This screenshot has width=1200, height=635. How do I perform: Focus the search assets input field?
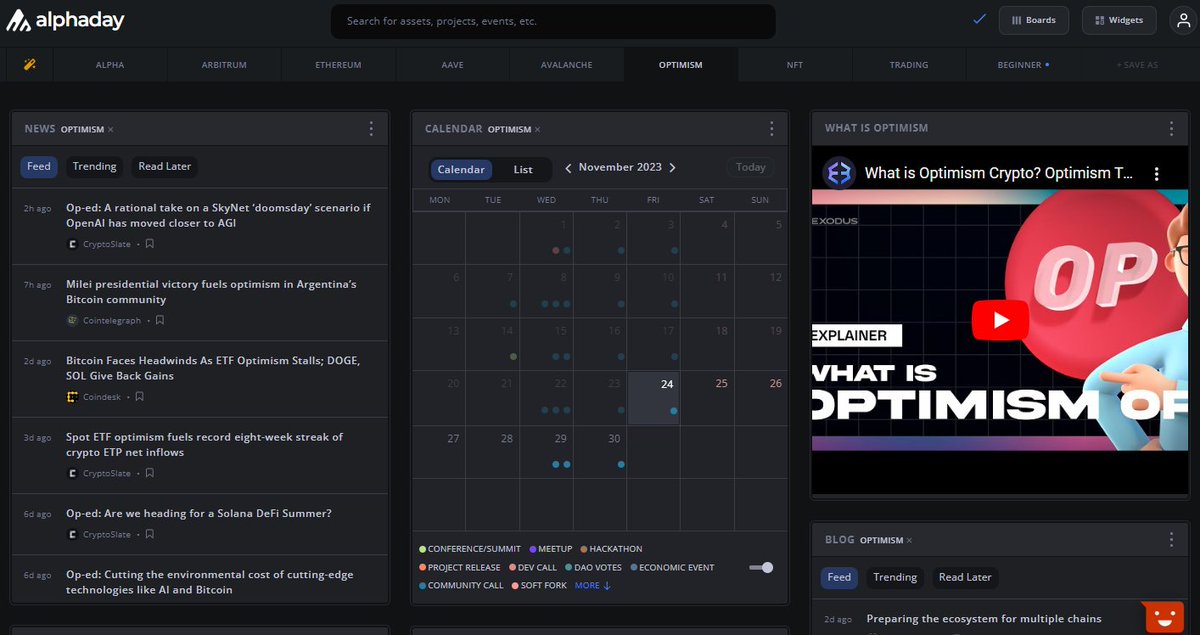(x=553, y=21)
